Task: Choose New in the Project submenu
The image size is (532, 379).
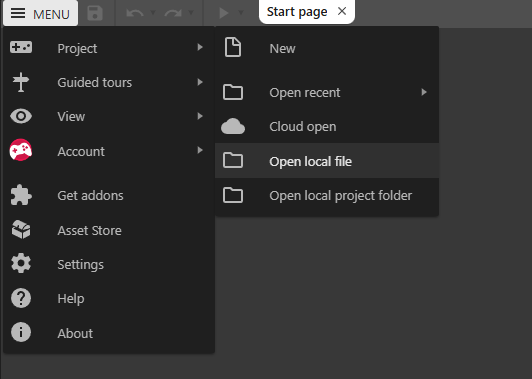Action: (x=327, y=48)
